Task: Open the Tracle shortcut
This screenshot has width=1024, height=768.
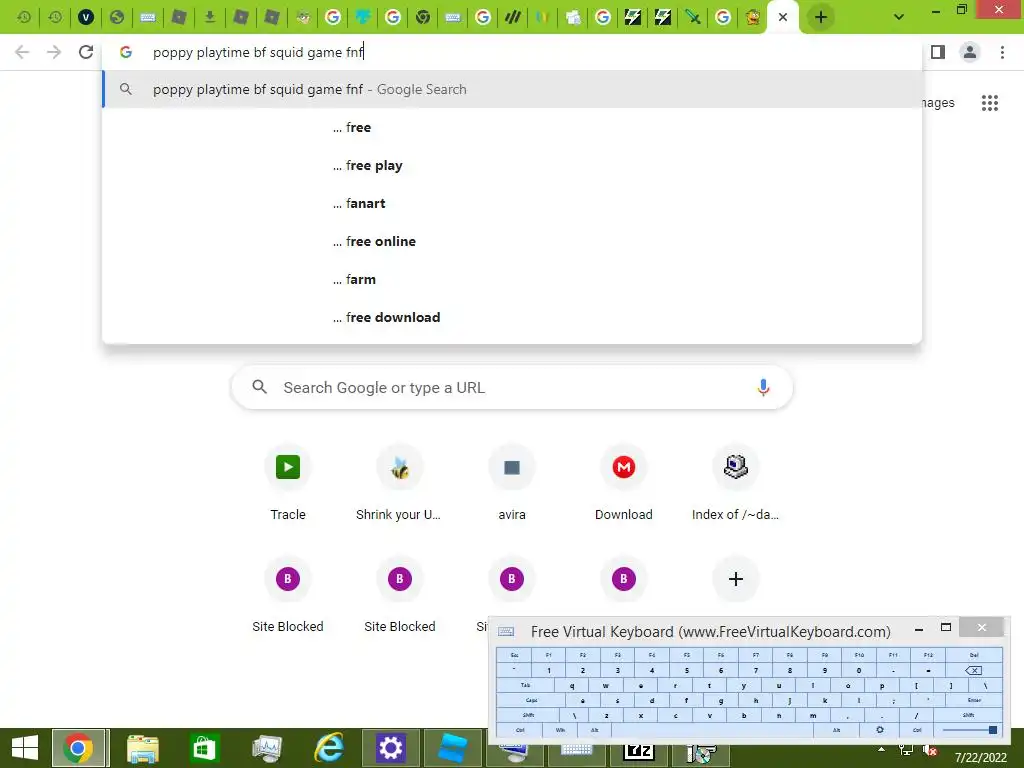Action: click(288, 484)
